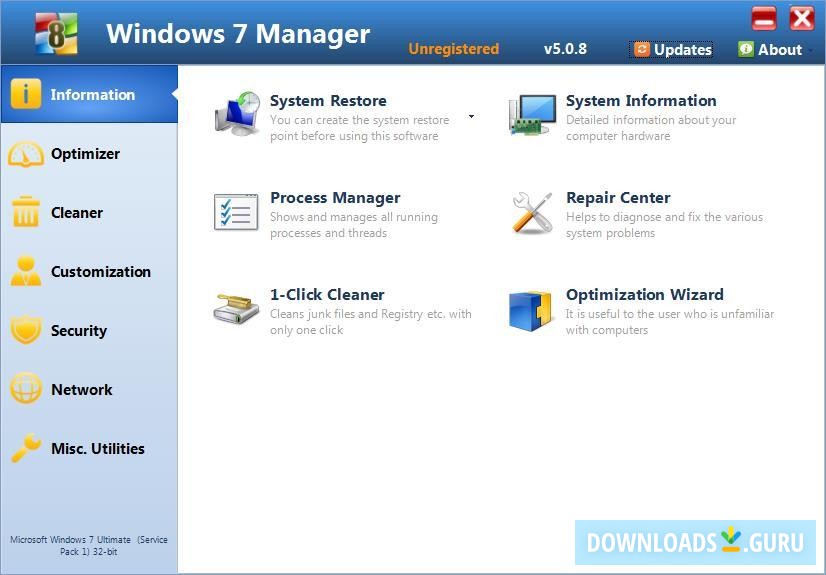Click 'Shows and manages all running' description
The width and height of the screenshot is (826, 575).
click(x=354, y=217)
